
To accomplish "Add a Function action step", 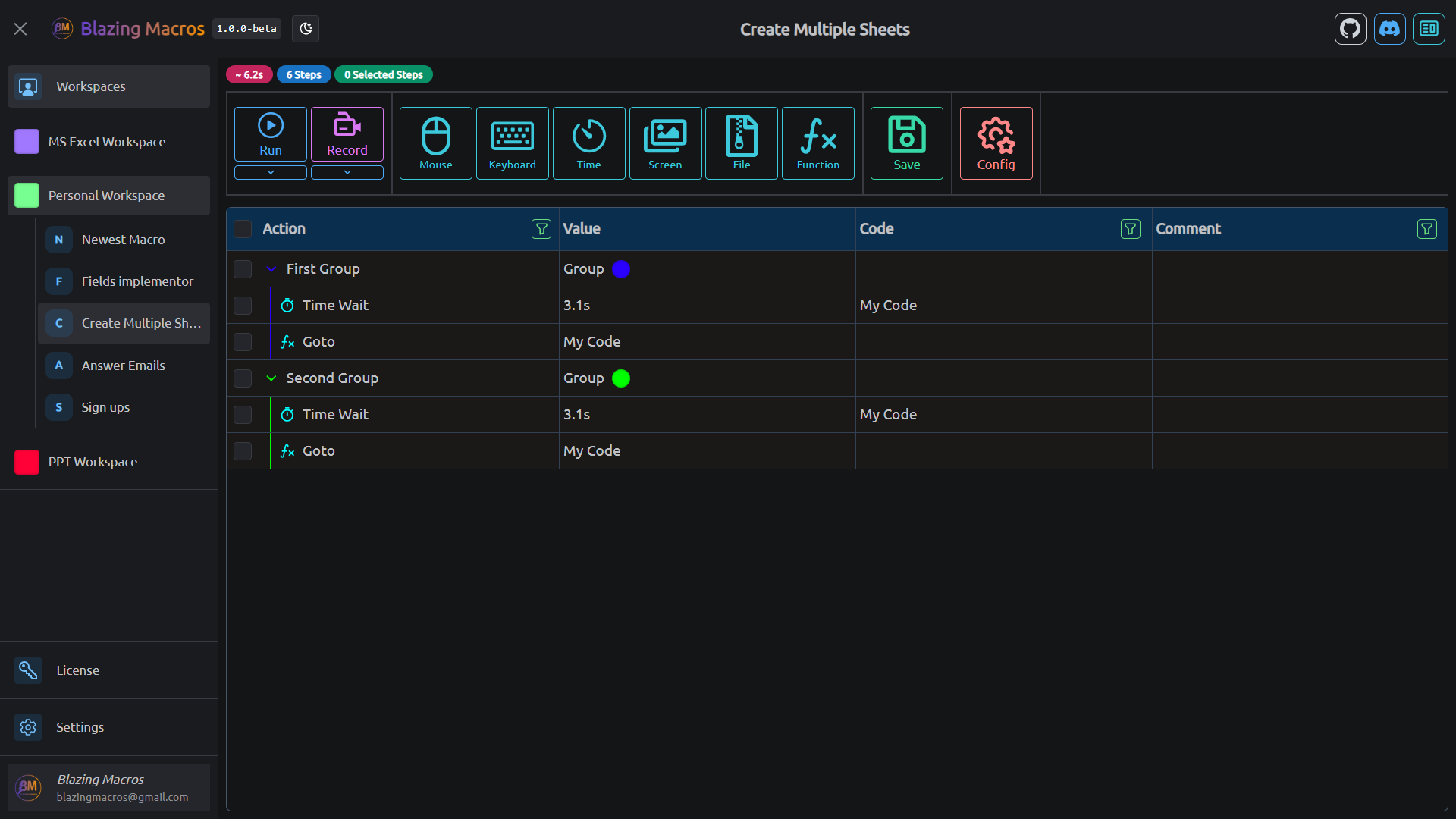I will click(x=818, y=143).
